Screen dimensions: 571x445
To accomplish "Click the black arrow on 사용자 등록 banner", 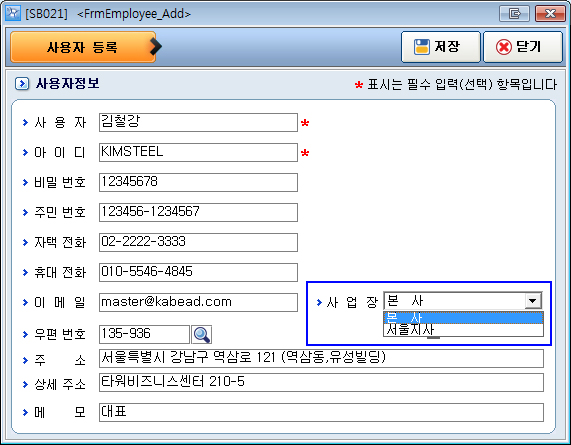I will (x=155, y=47).
